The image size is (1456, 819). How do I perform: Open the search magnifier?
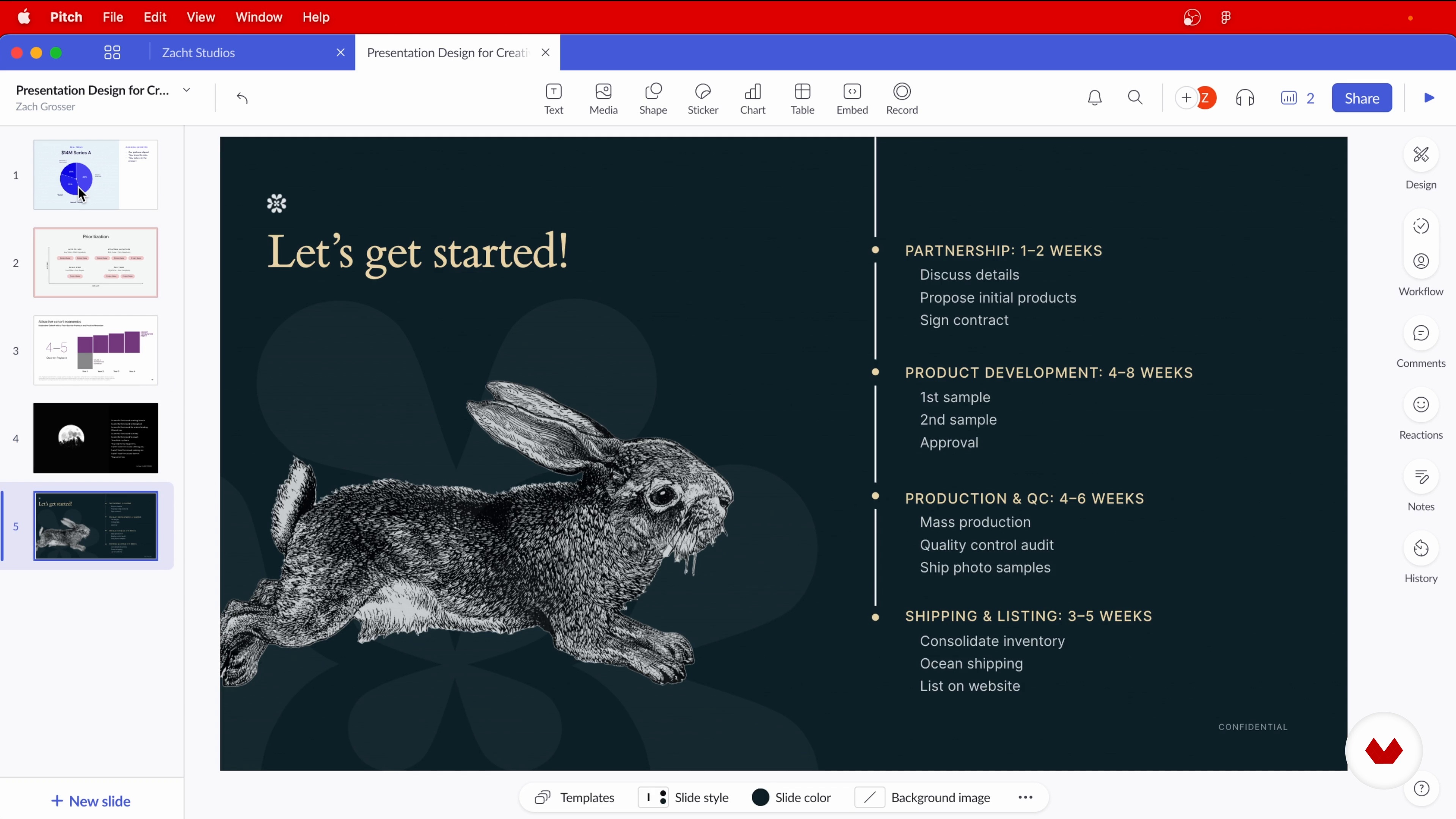click(x=1135, y=98)
